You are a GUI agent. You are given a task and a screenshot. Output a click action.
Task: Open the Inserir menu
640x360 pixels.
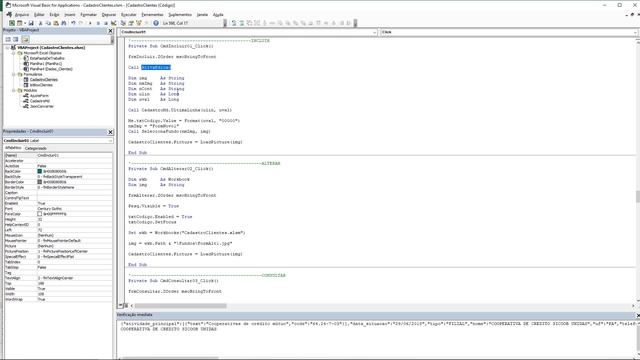pos(70,14)
